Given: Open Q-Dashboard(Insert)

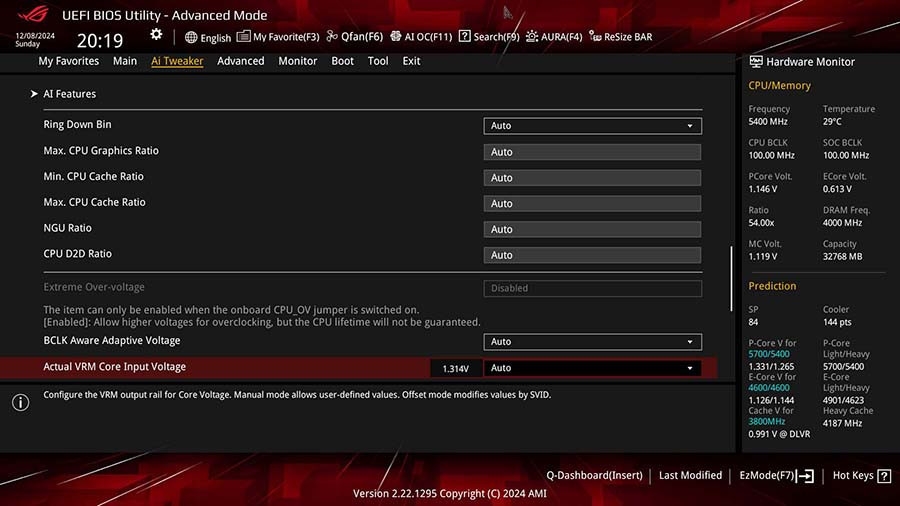Looking at the screenshot, I should point(594,476).
